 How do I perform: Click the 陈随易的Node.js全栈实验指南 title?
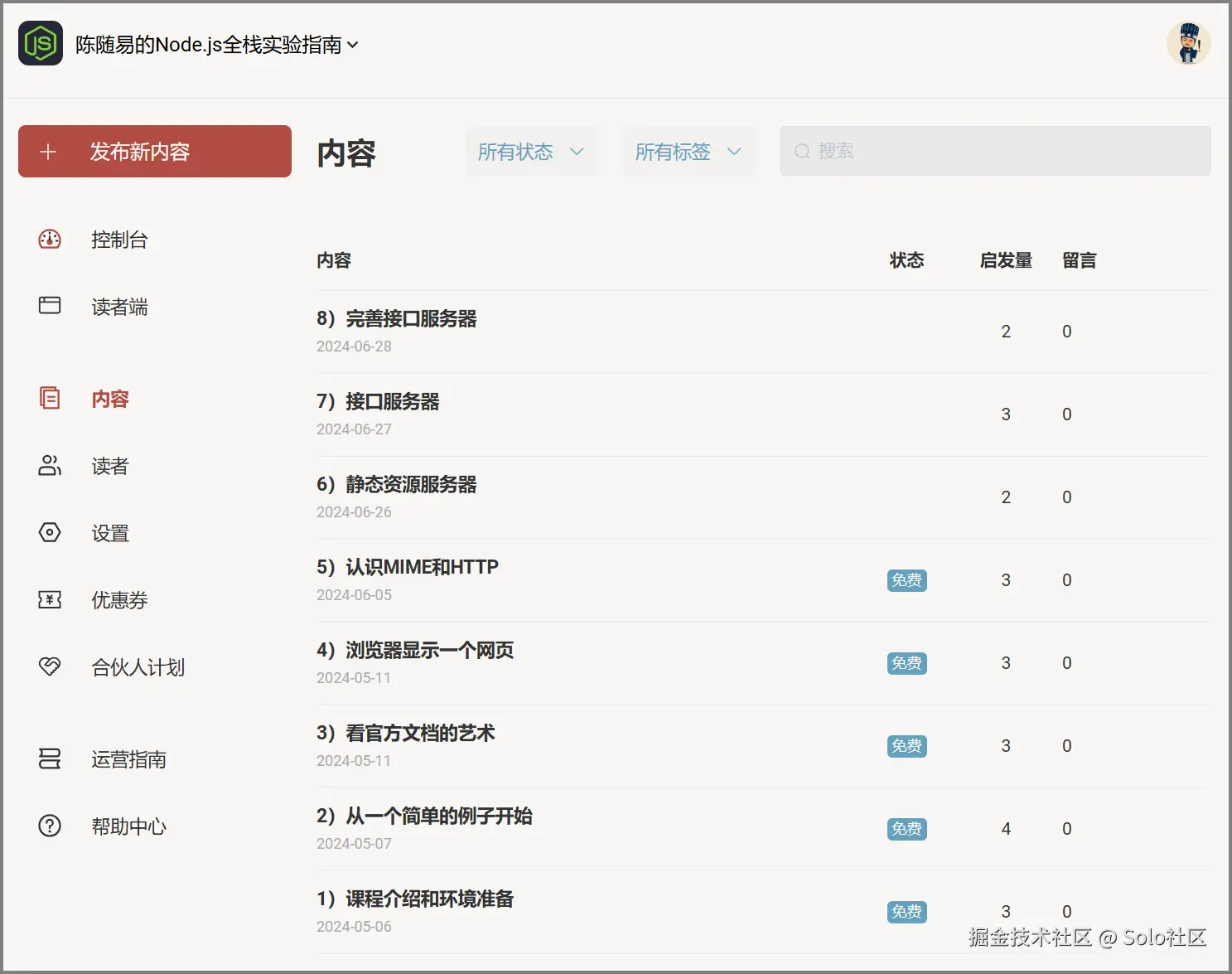209,45
